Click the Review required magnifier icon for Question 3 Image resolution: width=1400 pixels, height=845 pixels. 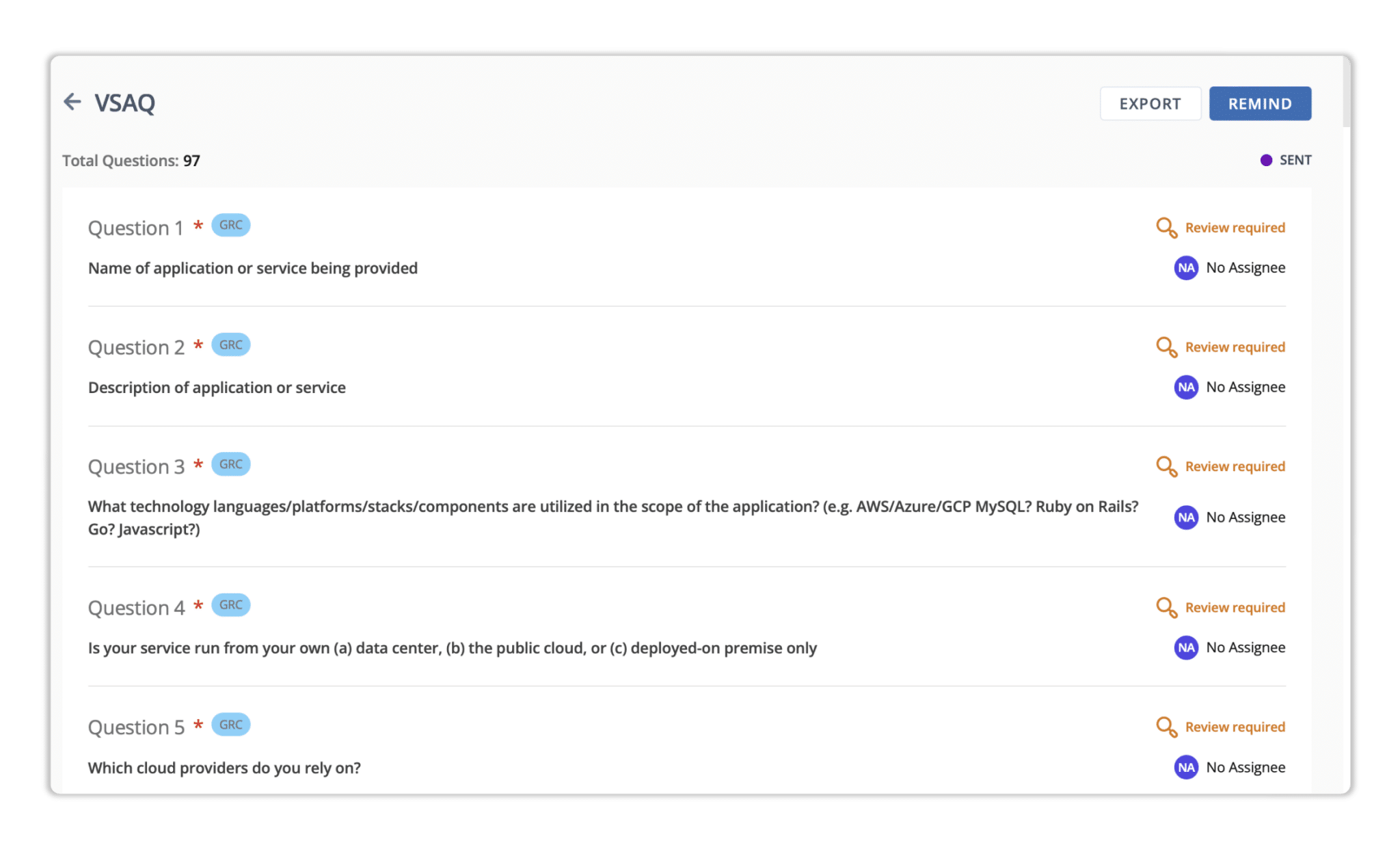click(x=1166, y=466)
